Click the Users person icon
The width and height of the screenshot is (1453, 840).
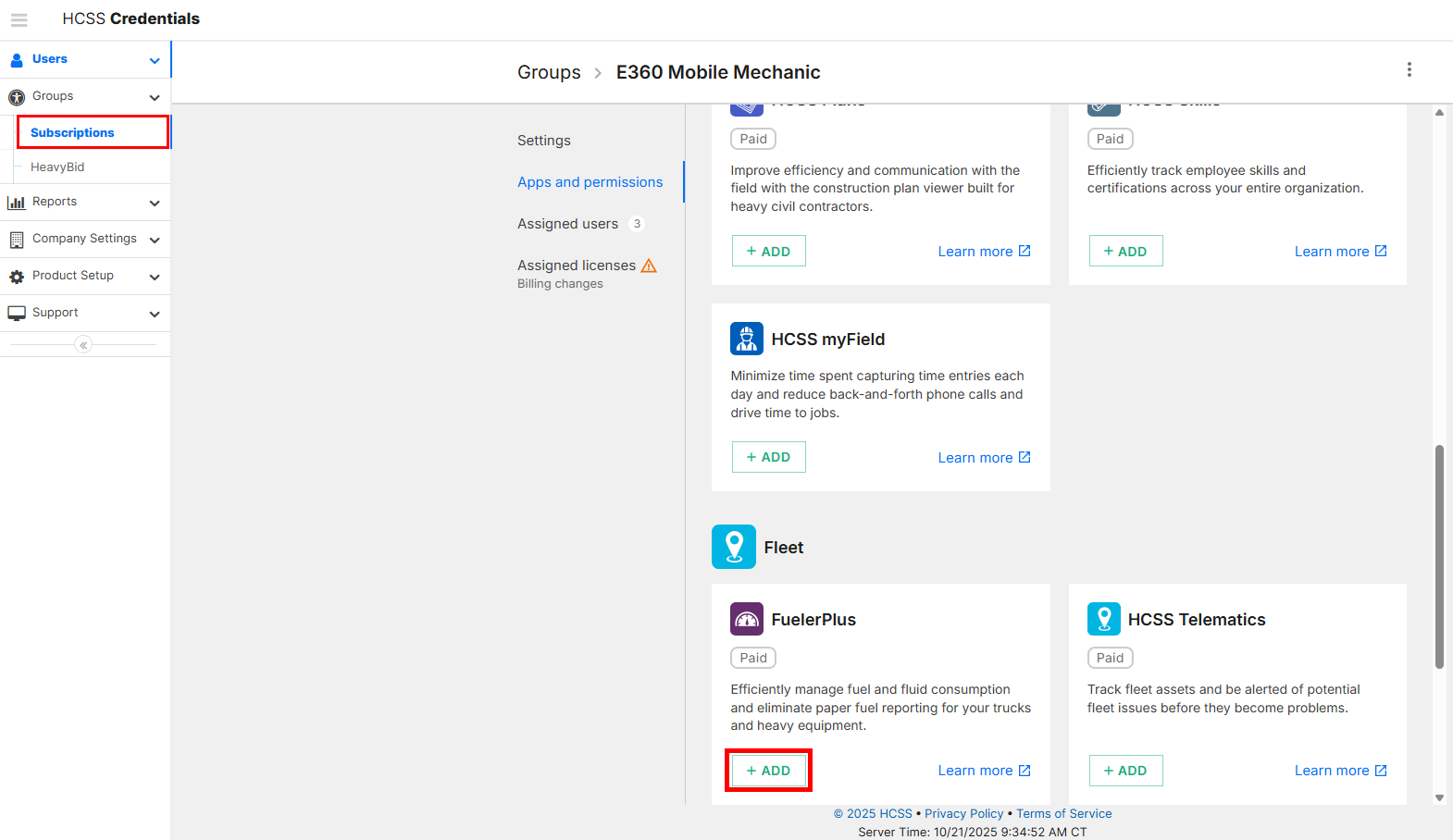tap(17, 60)
